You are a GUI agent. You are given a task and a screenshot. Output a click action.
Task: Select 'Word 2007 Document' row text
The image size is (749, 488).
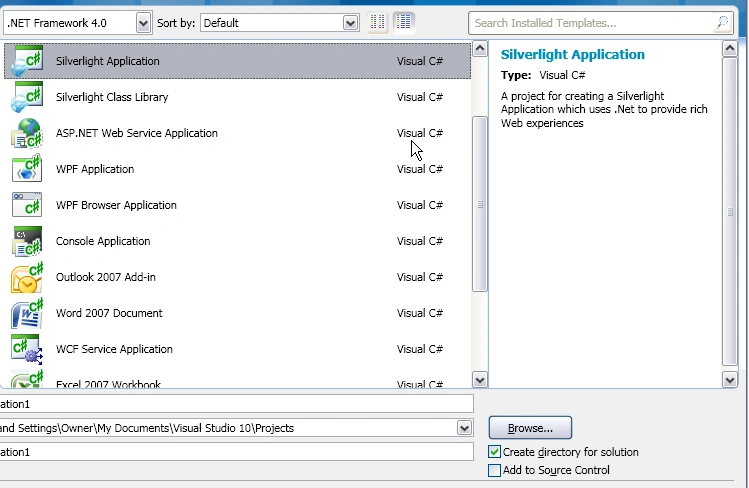109,313
